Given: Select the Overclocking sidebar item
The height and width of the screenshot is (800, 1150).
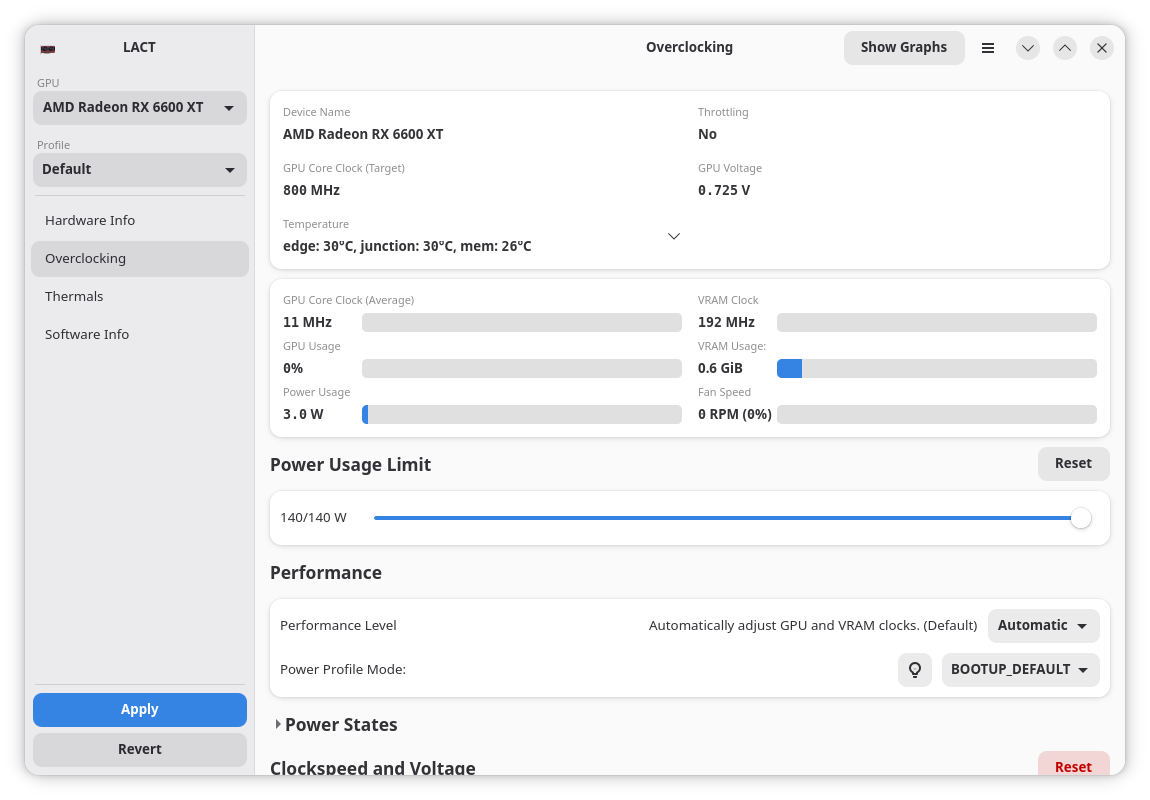Looking at the screenshot, I should 139,259.
